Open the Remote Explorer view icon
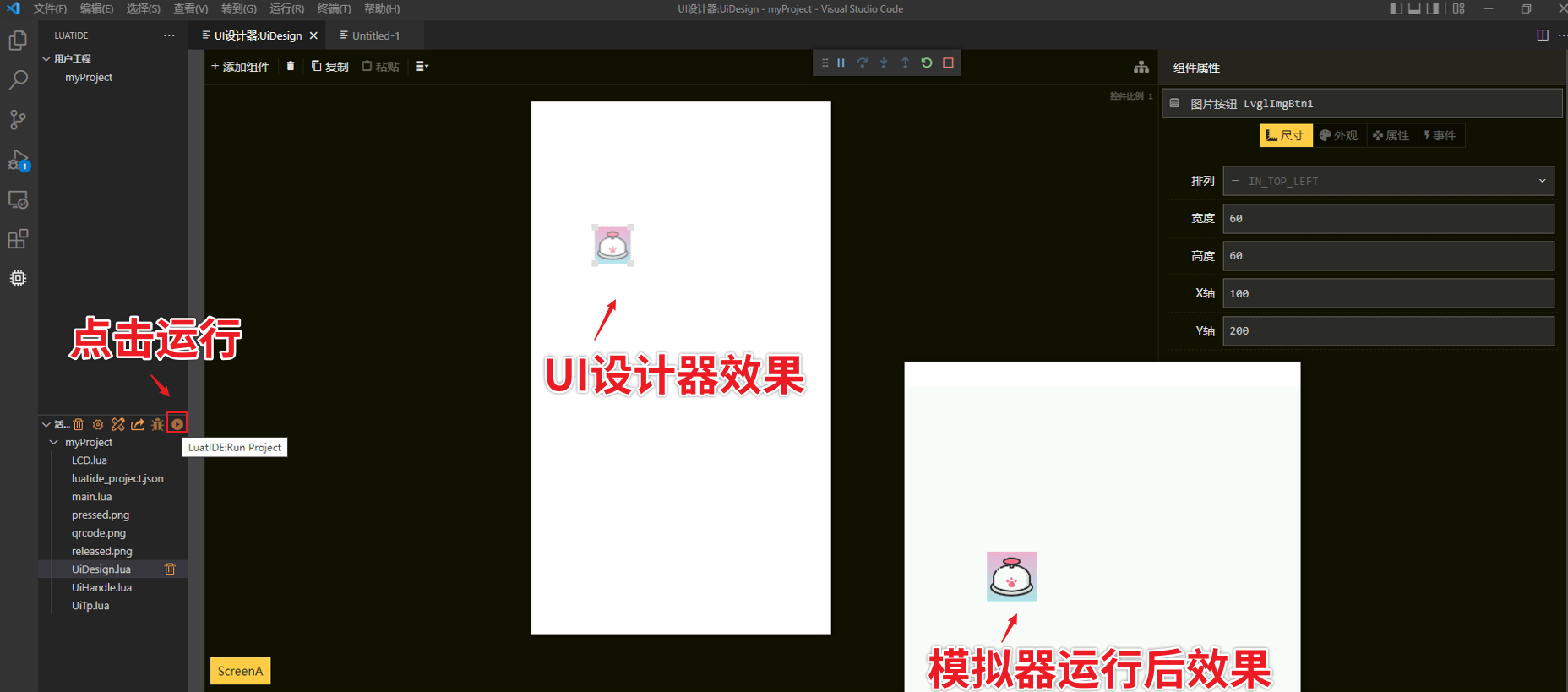Screen dimensions: 1568x692 [x=18, y=199]
